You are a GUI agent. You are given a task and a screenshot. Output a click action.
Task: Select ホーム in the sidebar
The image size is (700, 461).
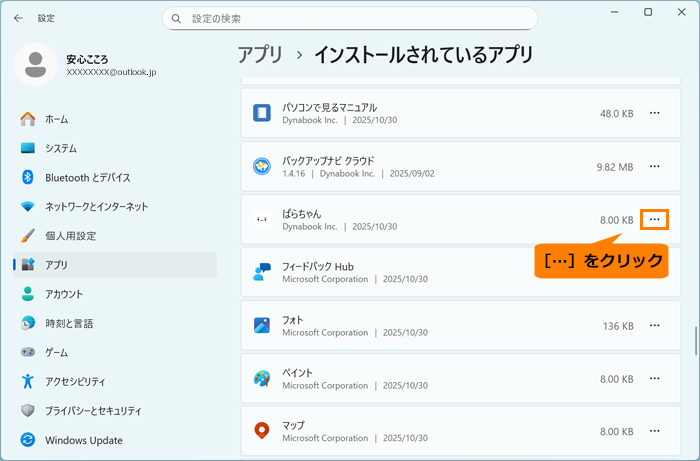pyautogui.click(x=115, y=119)
